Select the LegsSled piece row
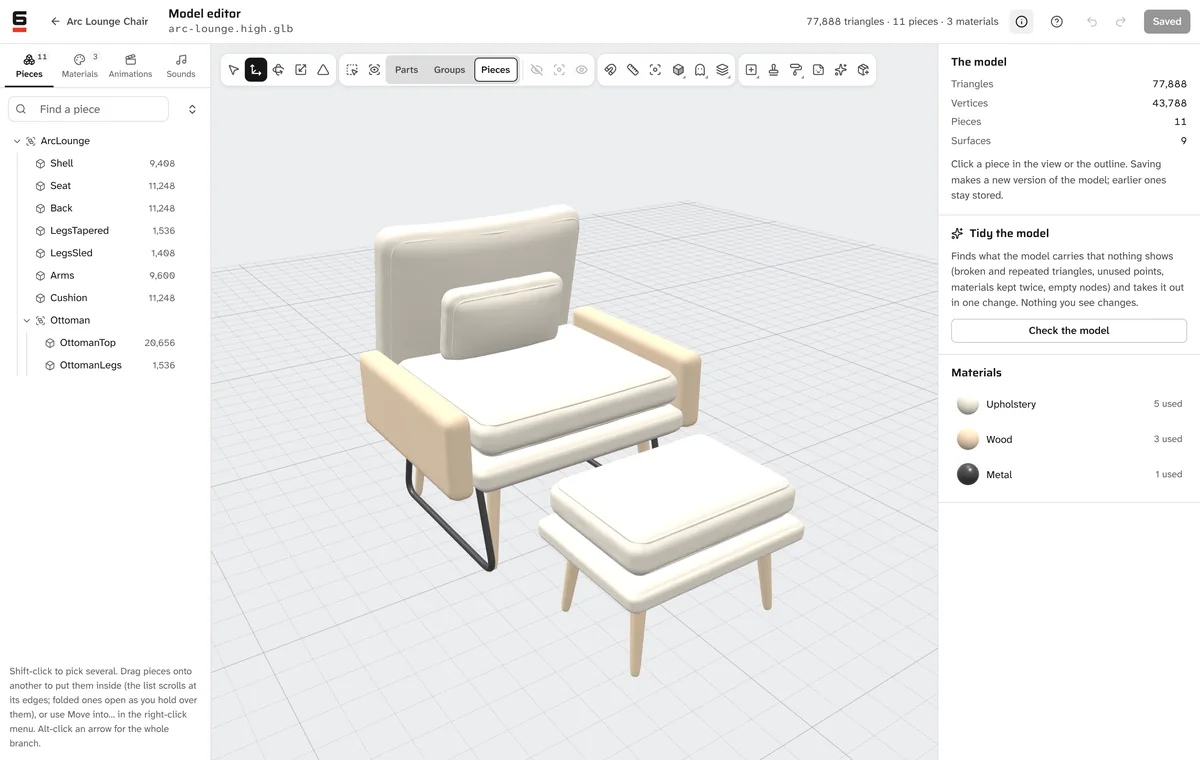The image size is (1200, 760). pyautogui.click(x=105, y=253)
